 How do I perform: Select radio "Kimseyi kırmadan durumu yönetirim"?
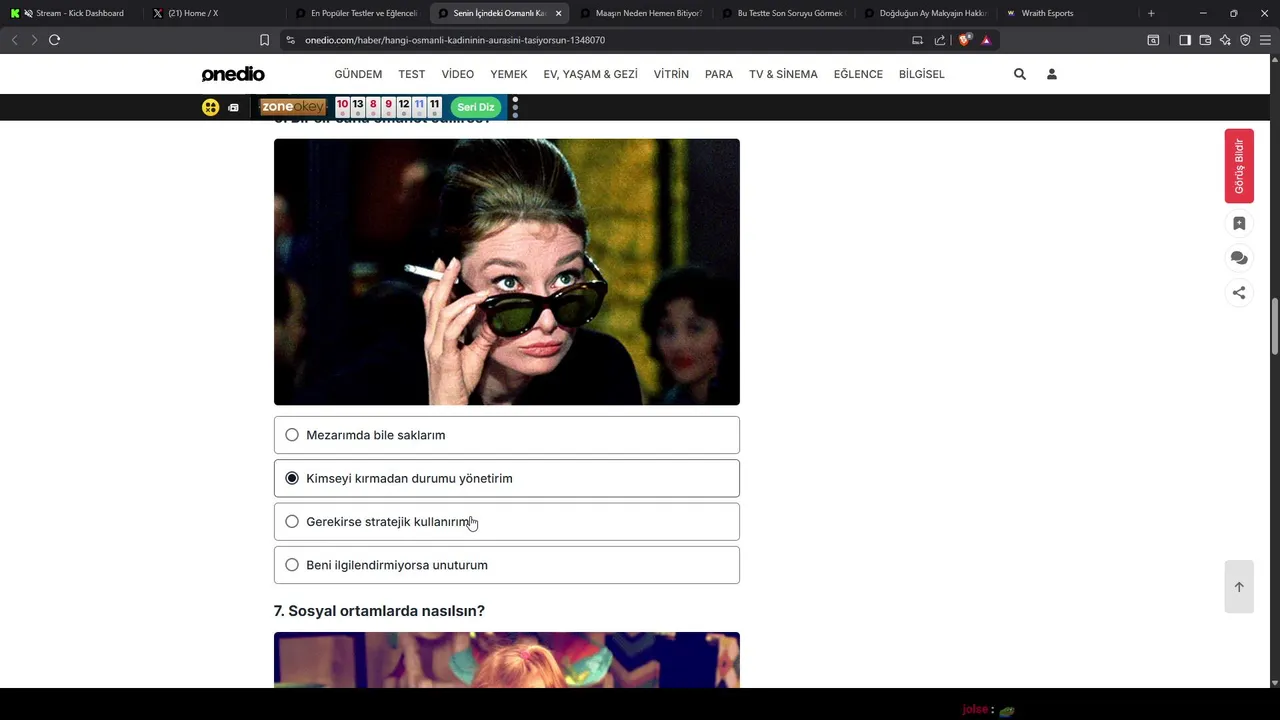coord(292,478)
